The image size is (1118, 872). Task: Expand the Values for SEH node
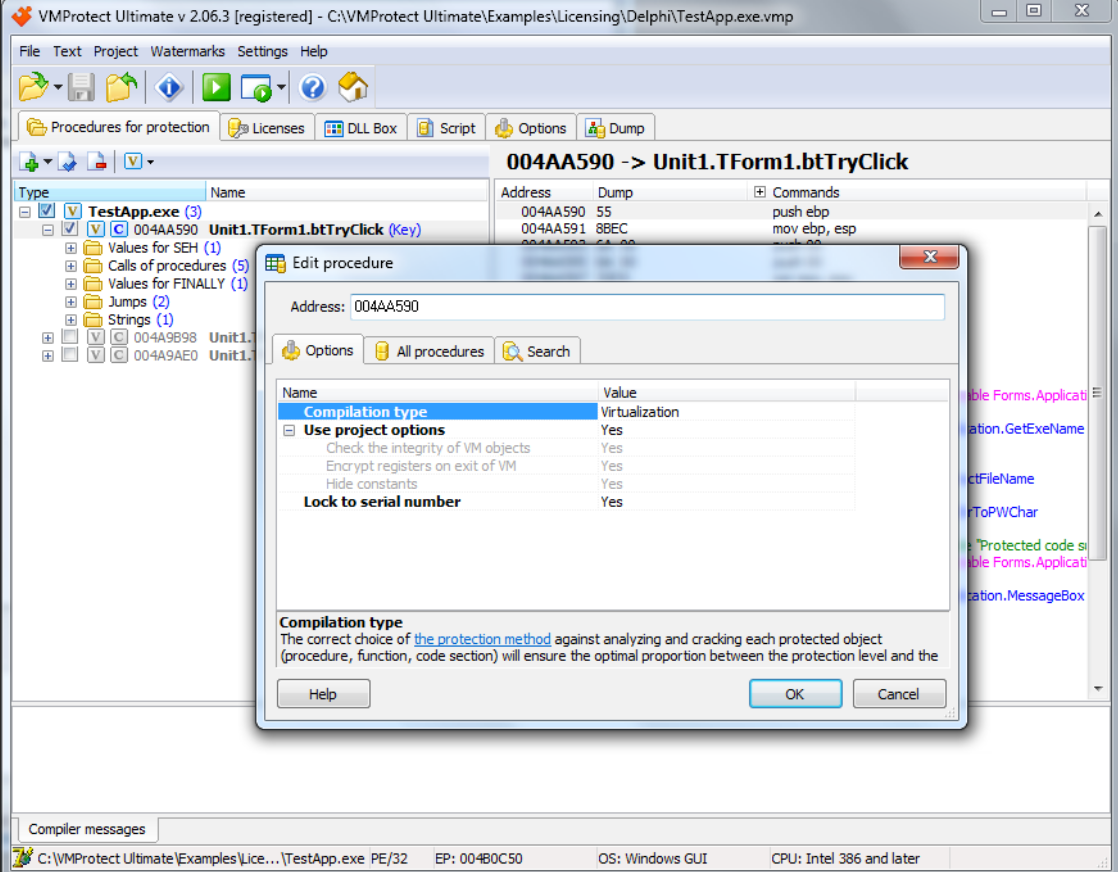pyautogui.click(x=71, y=247)
